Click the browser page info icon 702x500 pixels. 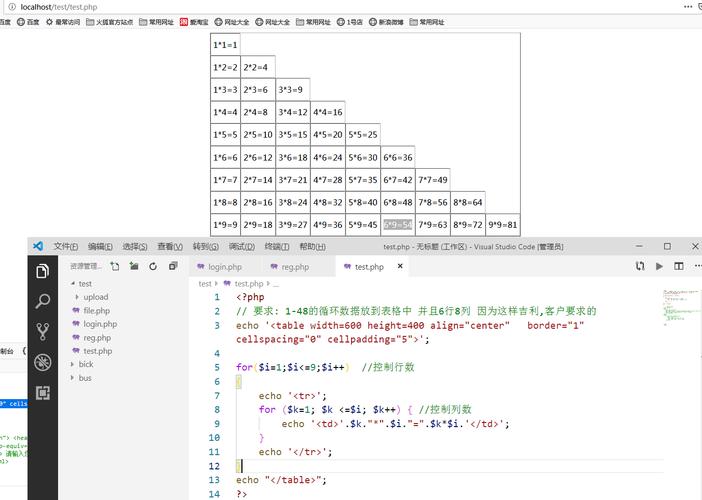(12, 7)
